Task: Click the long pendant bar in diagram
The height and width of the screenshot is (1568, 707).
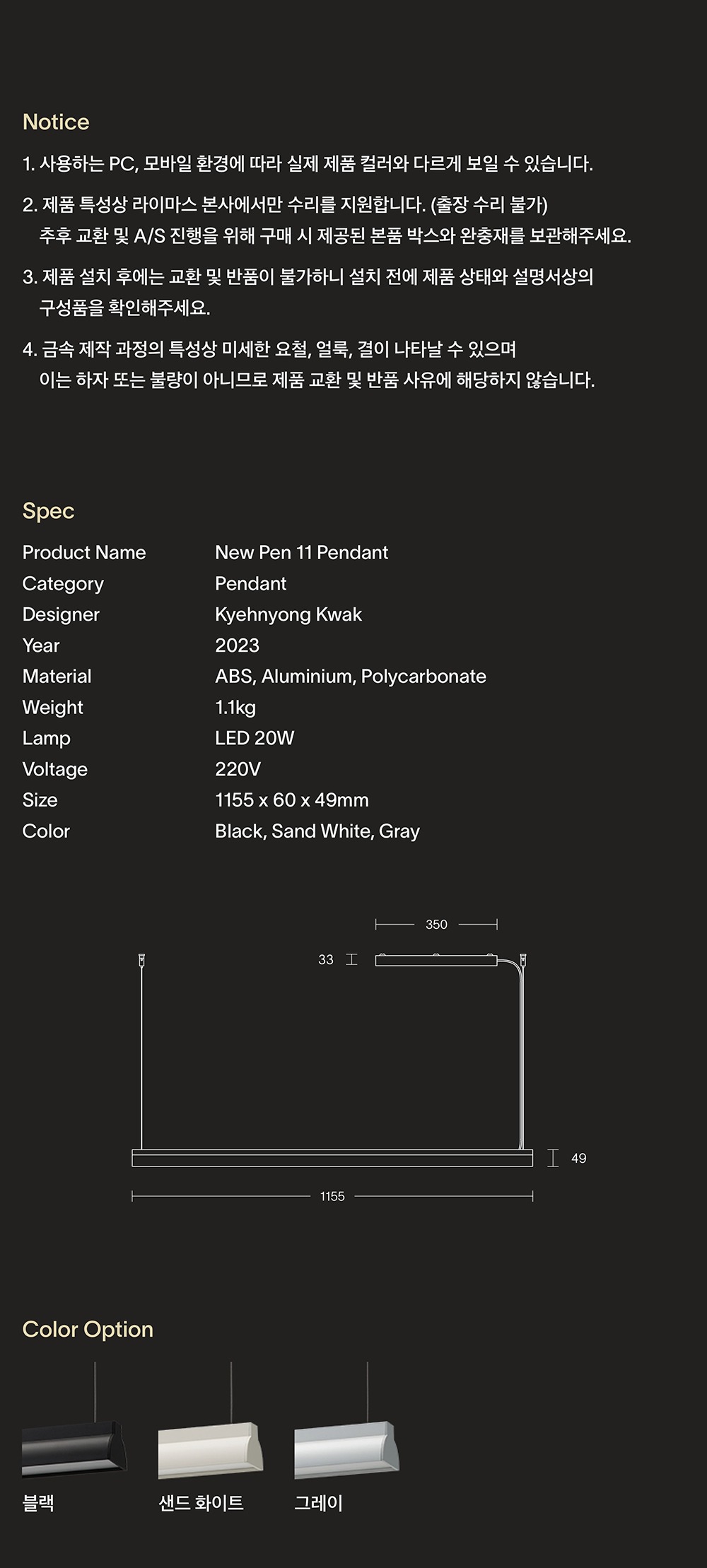Action: [x=332, y=1157]
